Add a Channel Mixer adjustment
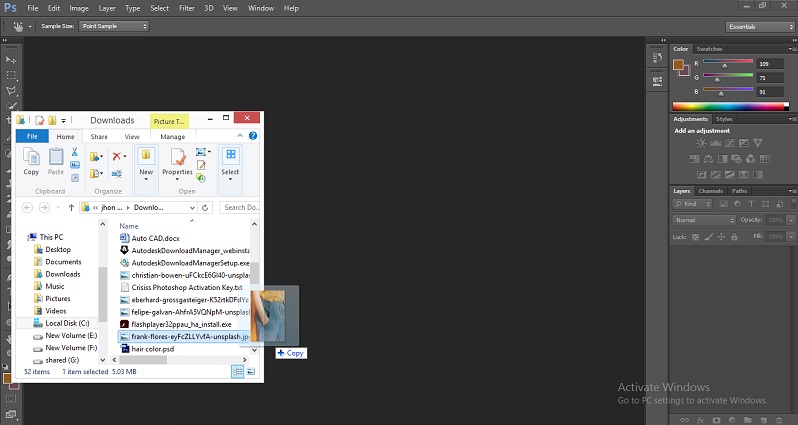The image size is (798, 425). point(750,159)
